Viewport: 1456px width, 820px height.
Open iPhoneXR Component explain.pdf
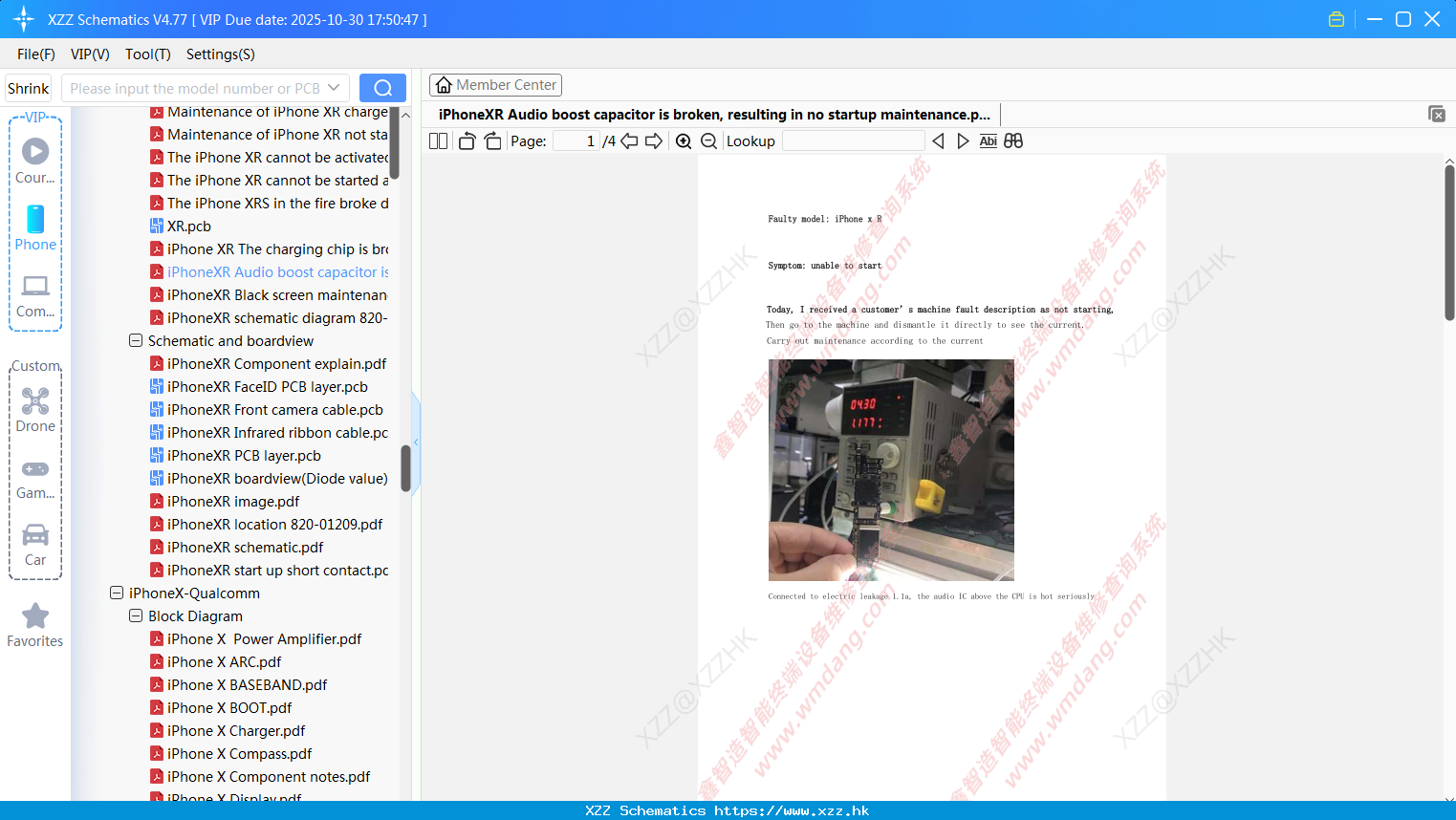pos(277,363)
